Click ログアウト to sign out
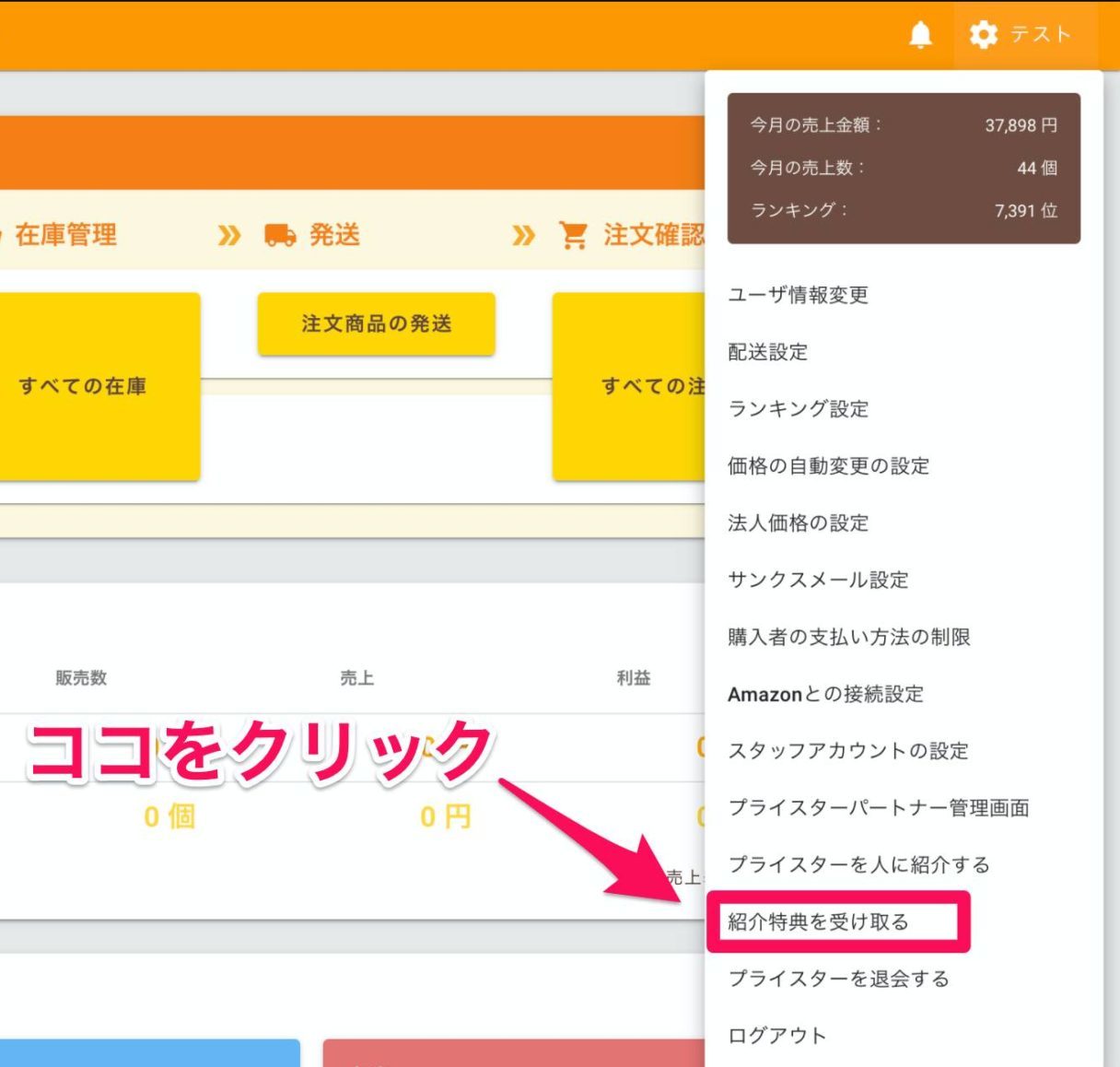Image resolution: width=1120 pixels, height=1067 pixels. 777,1036
